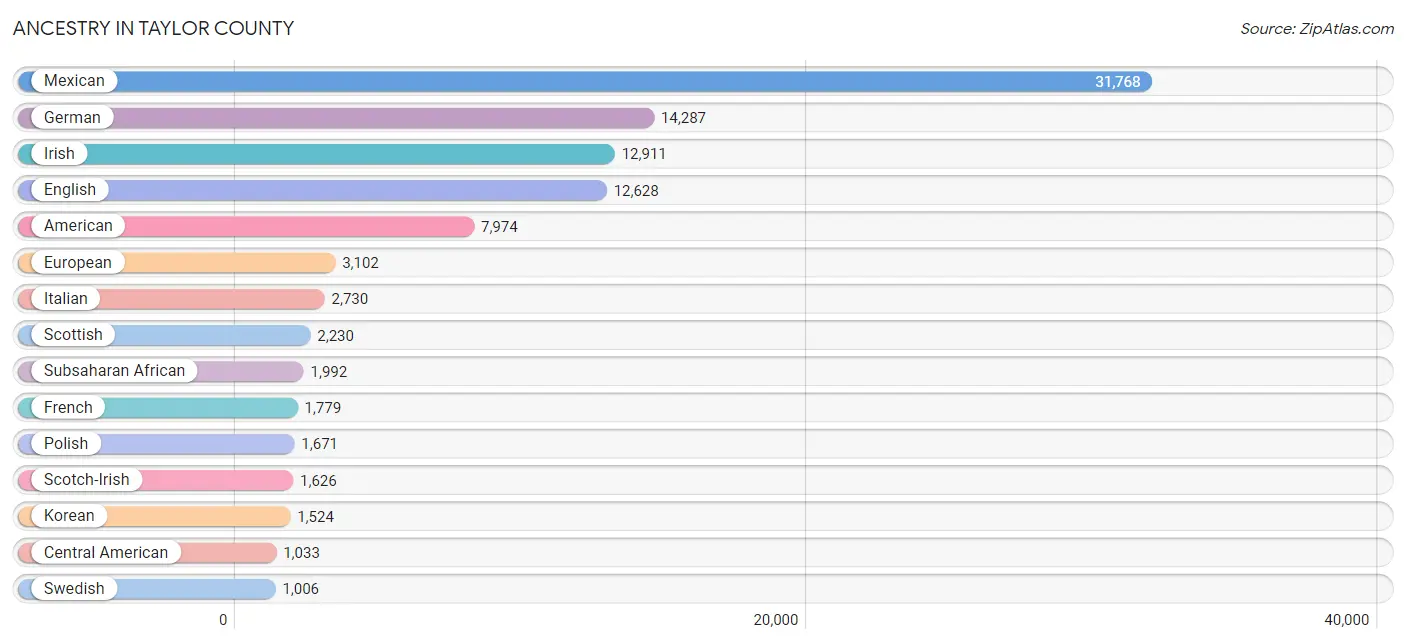Click the 1,524 Korean value
The image size is (1406, 644).
pos(316,517)
